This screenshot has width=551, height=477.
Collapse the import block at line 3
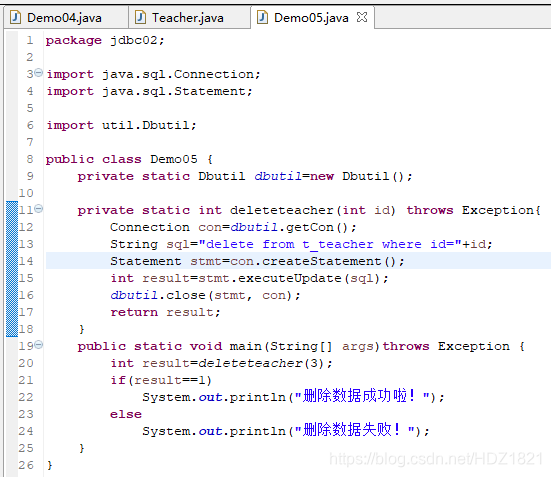tap(39, 73)
